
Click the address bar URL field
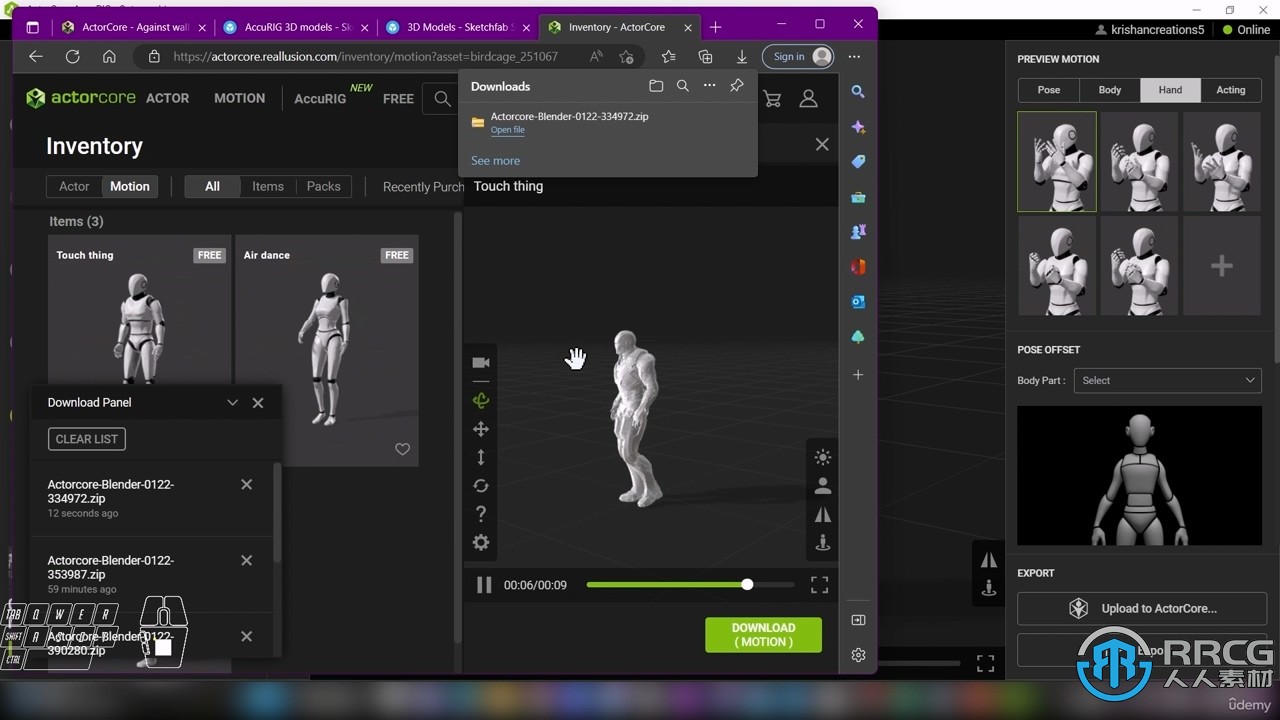365,57
